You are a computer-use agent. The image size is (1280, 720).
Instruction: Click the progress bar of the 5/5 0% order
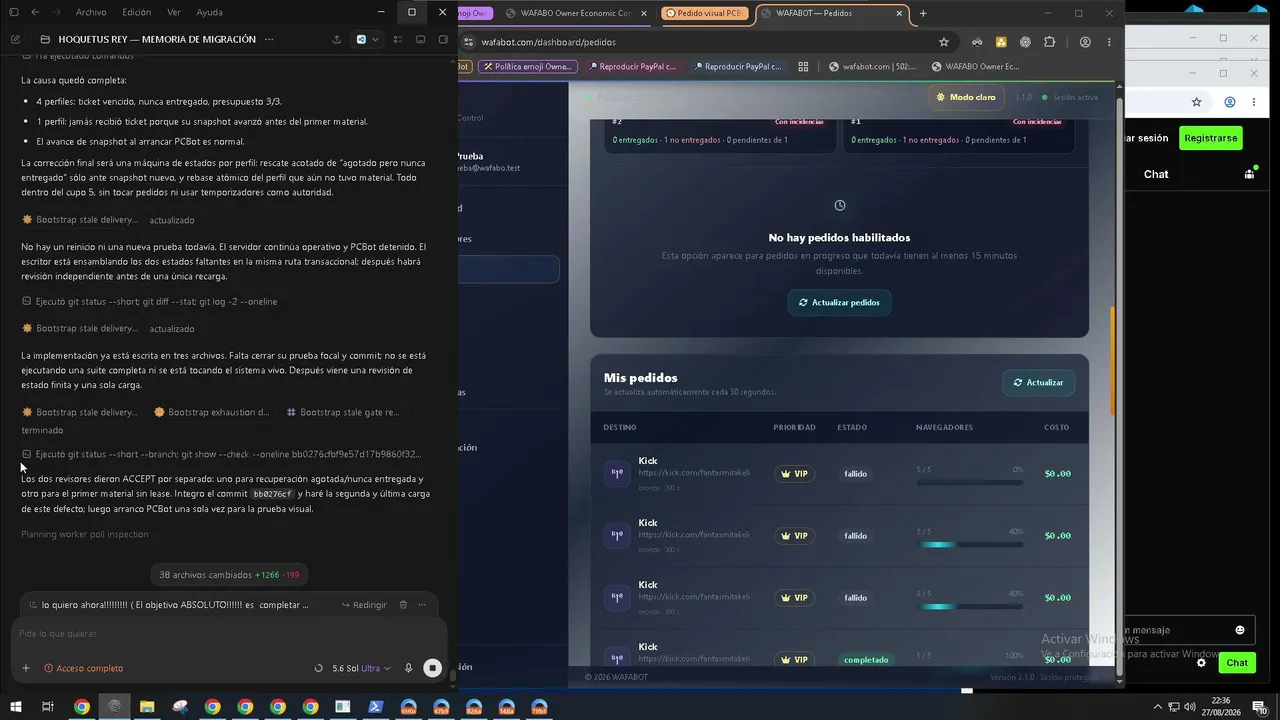969,483
